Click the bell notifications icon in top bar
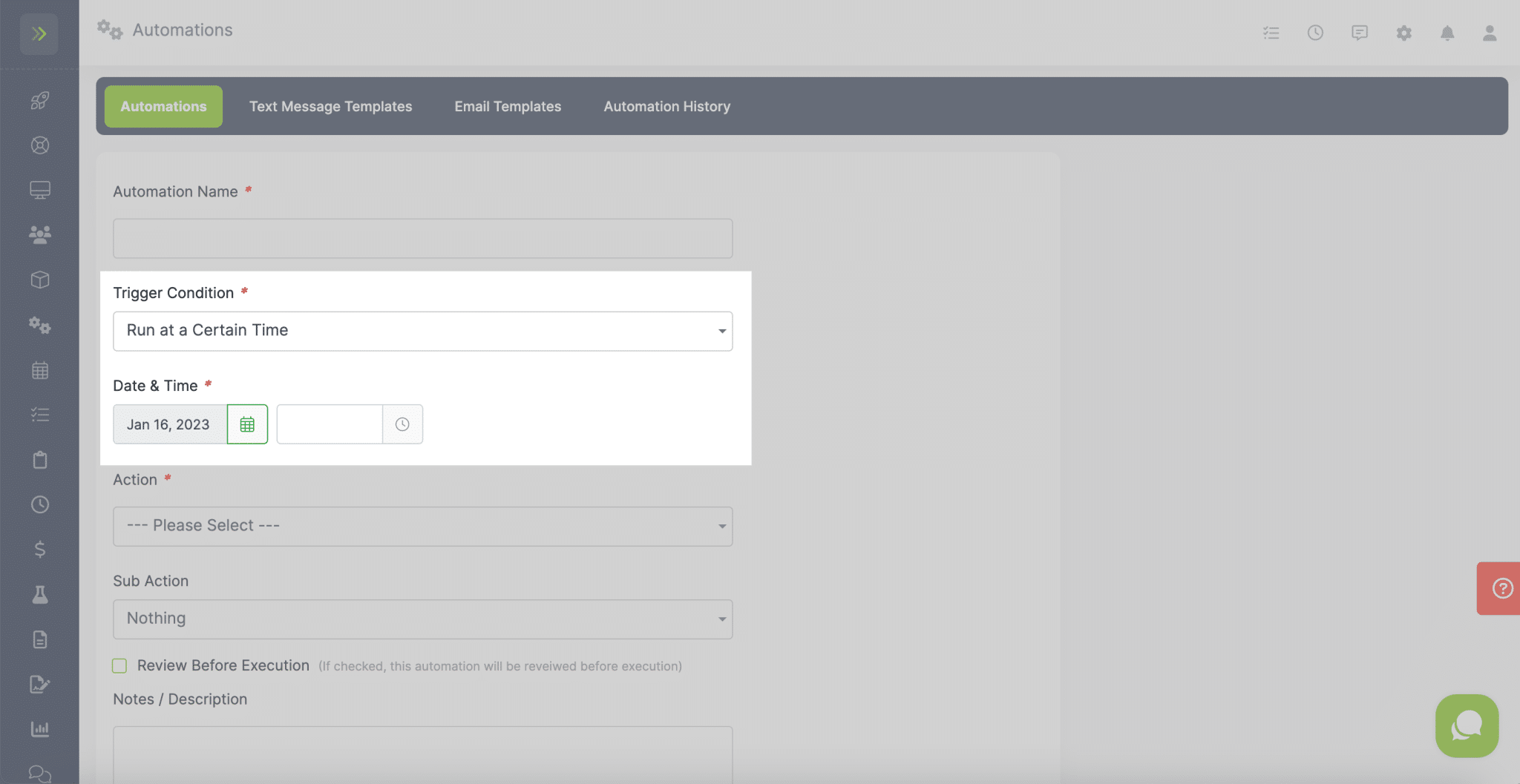The image size is (1520, 784). point(1447,33)
